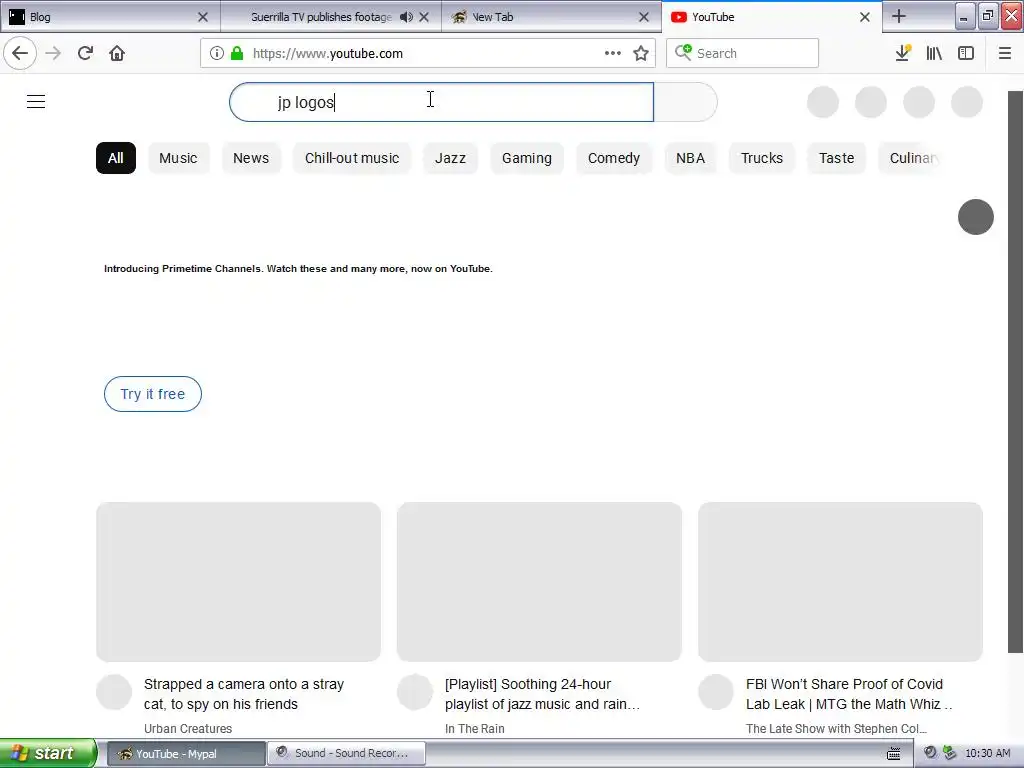Select the NBA filter chip
This screenshot has width=1024, height=768.
(x=690, y=158)
